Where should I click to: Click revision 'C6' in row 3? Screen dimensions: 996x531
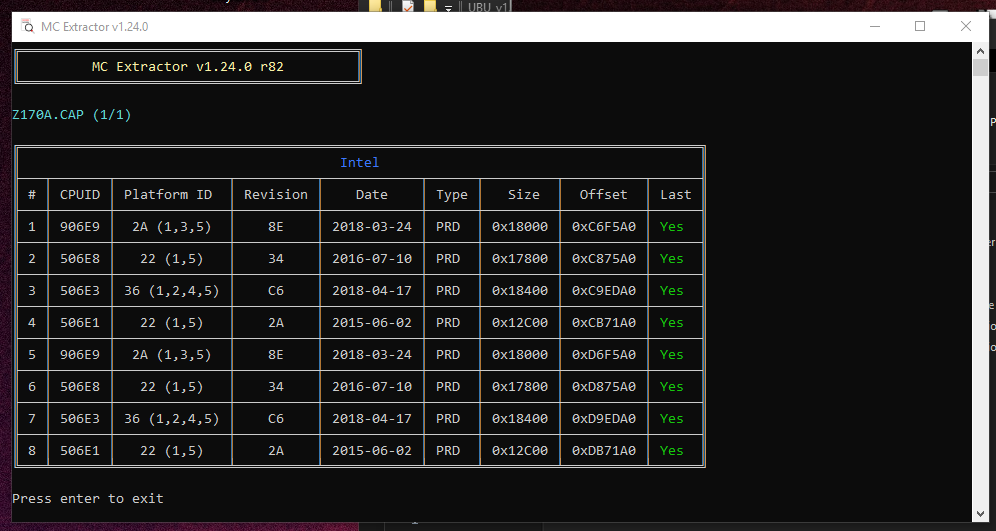point(276,291)
